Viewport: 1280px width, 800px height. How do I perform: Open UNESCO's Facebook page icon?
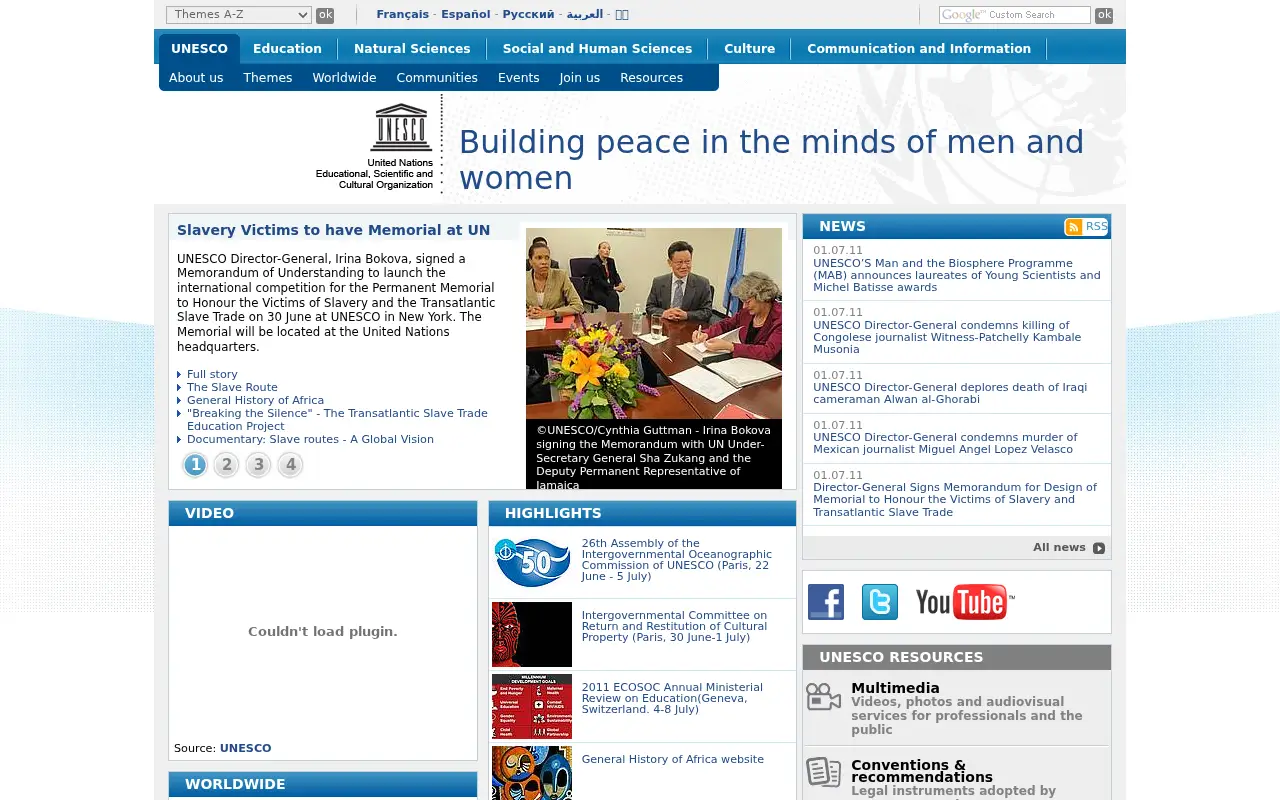tap(826, 602)
